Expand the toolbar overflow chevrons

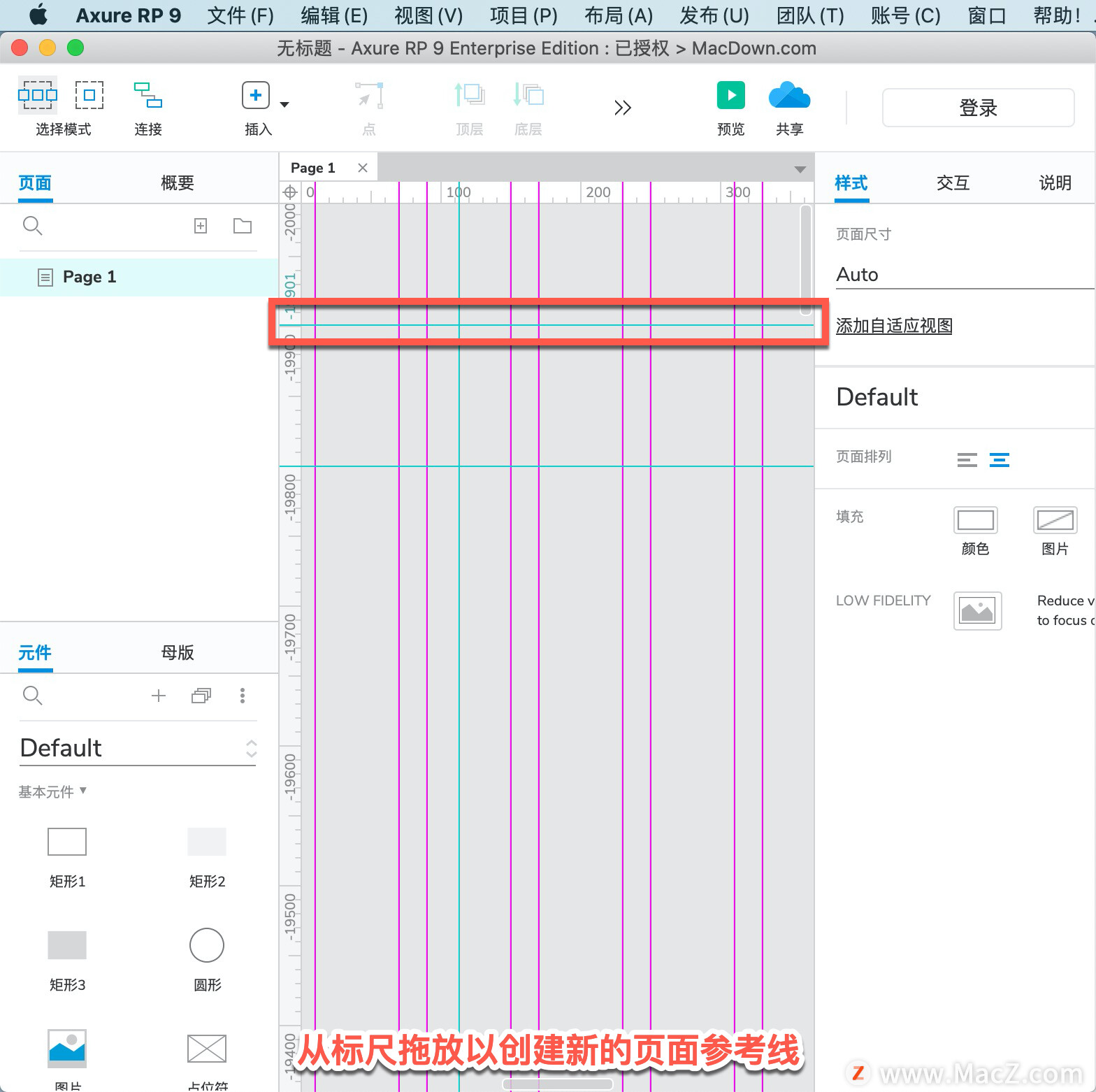623,108
